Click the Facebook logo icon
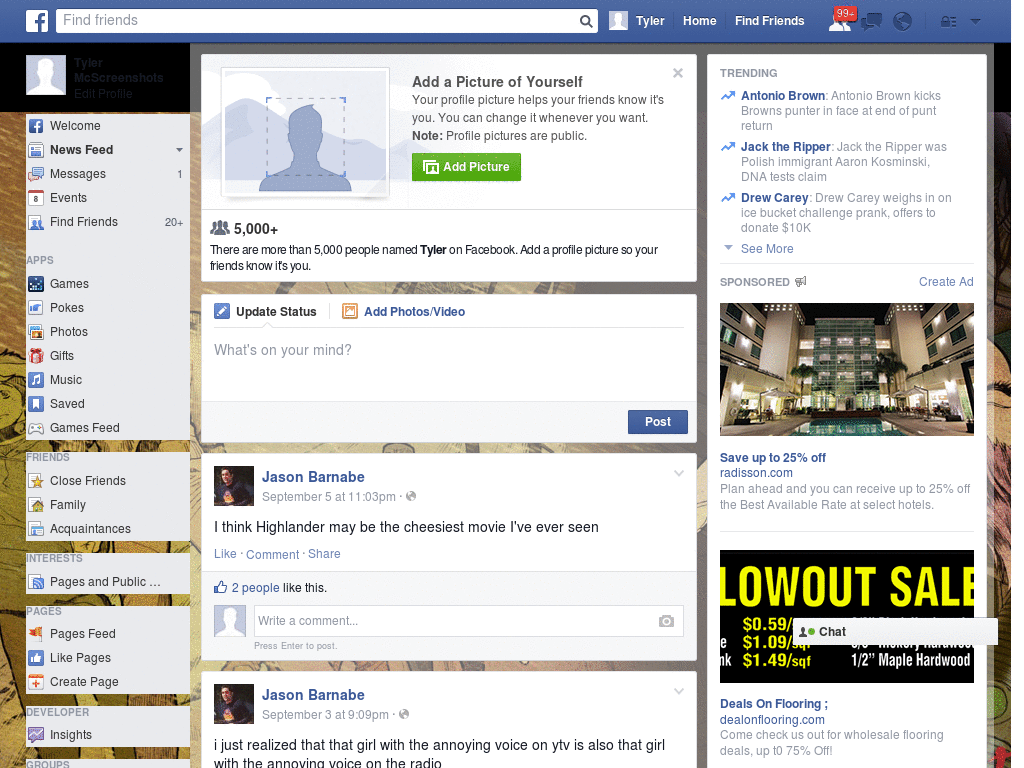The image size is (1024, 768). (37, 21)
